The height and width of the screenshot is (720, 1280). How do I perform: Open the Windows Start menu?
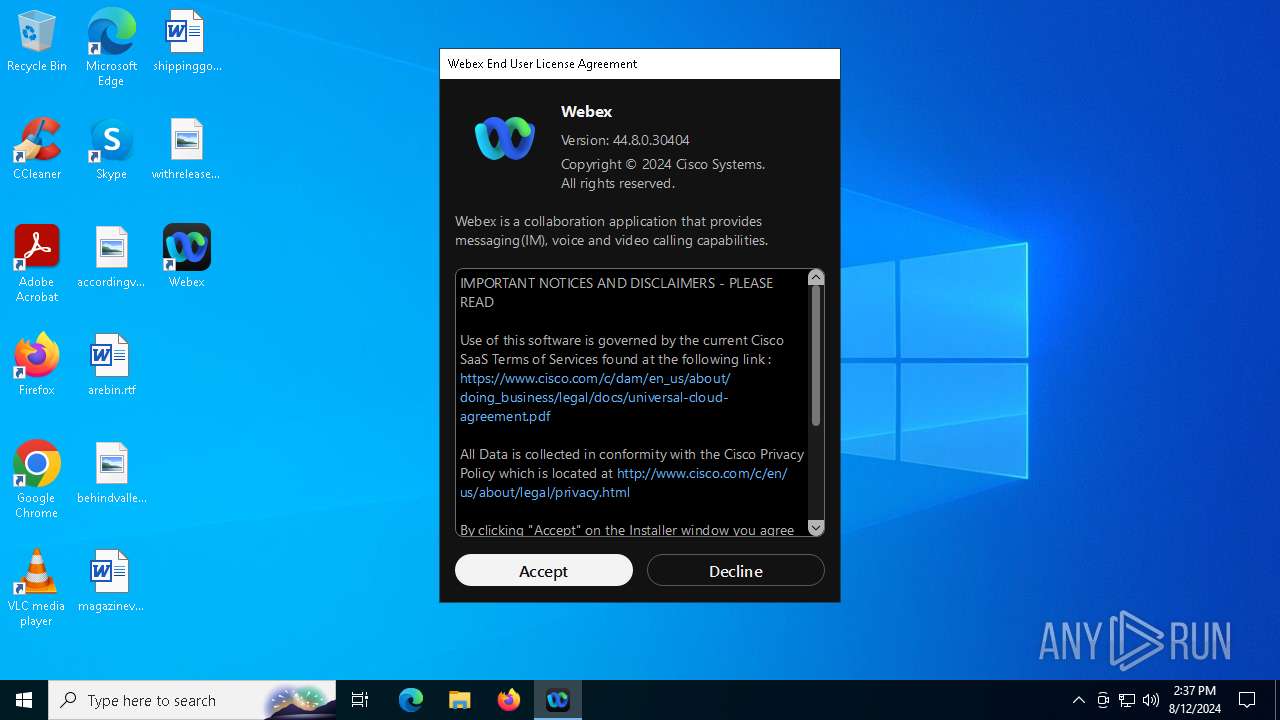coord(24,700)
